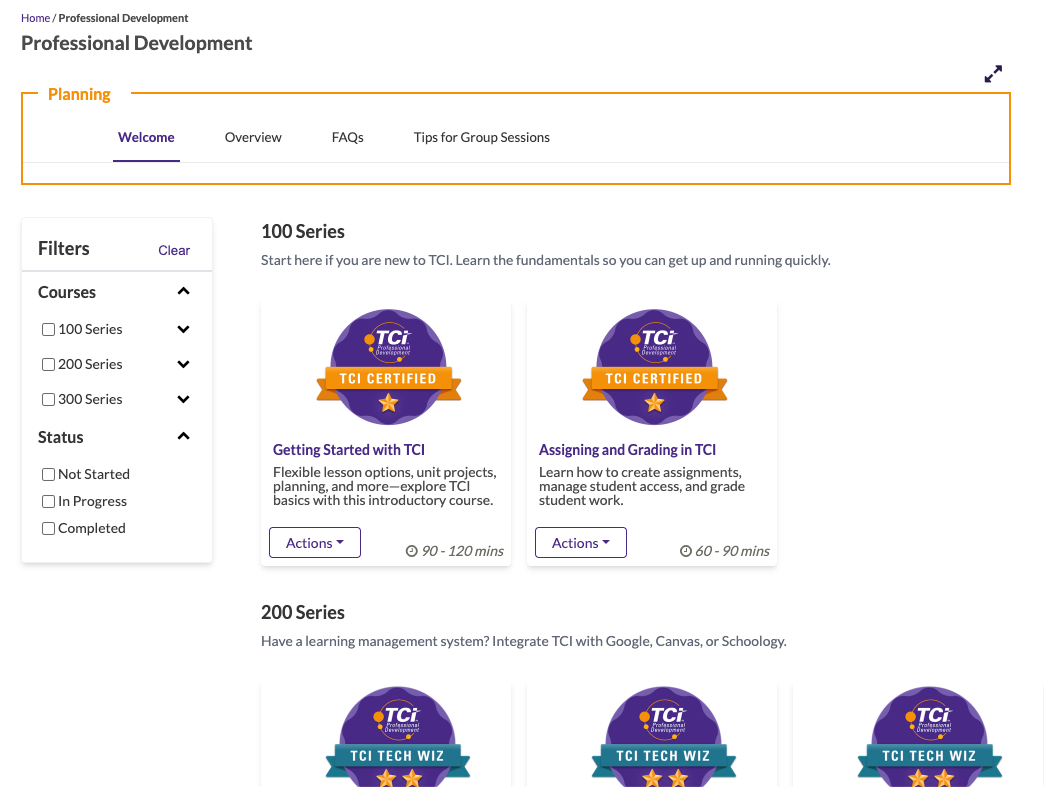Click the expand icon above the Planning panel
The height and width of the screenshot is (787, 1044).
[x=993, y=74]
